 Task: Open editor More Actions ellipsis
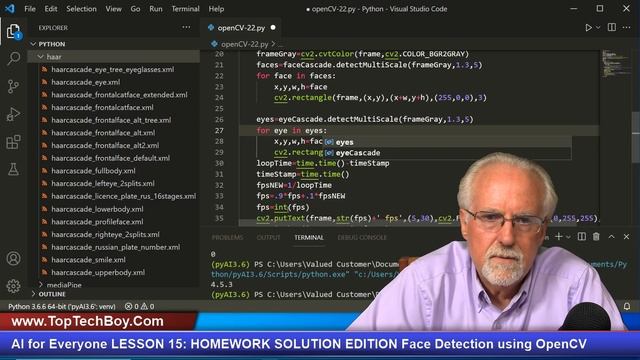[x=627, y=27]
